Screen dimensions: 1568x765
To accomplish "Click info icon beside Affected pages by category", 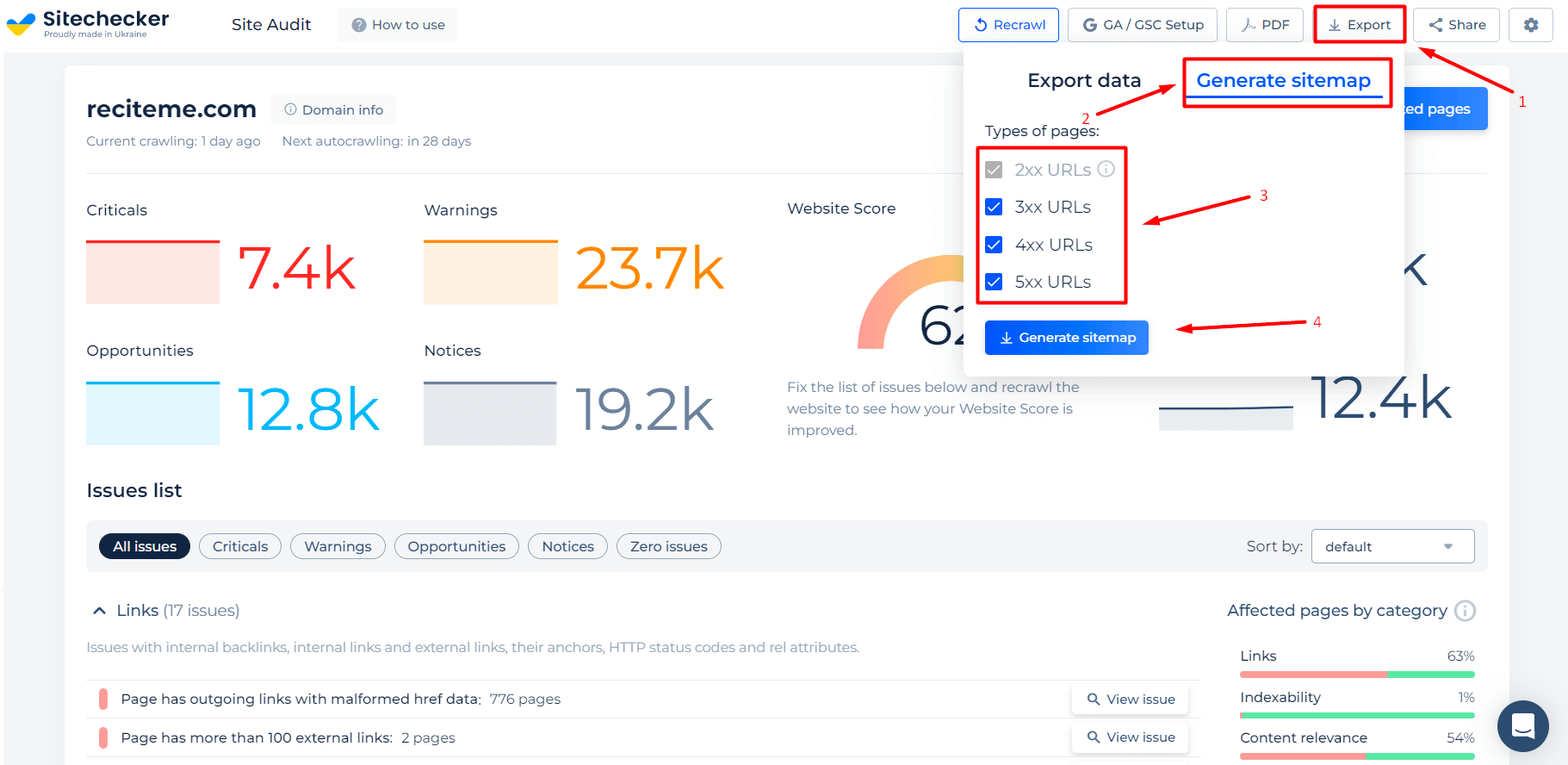I will point(1465,611).
